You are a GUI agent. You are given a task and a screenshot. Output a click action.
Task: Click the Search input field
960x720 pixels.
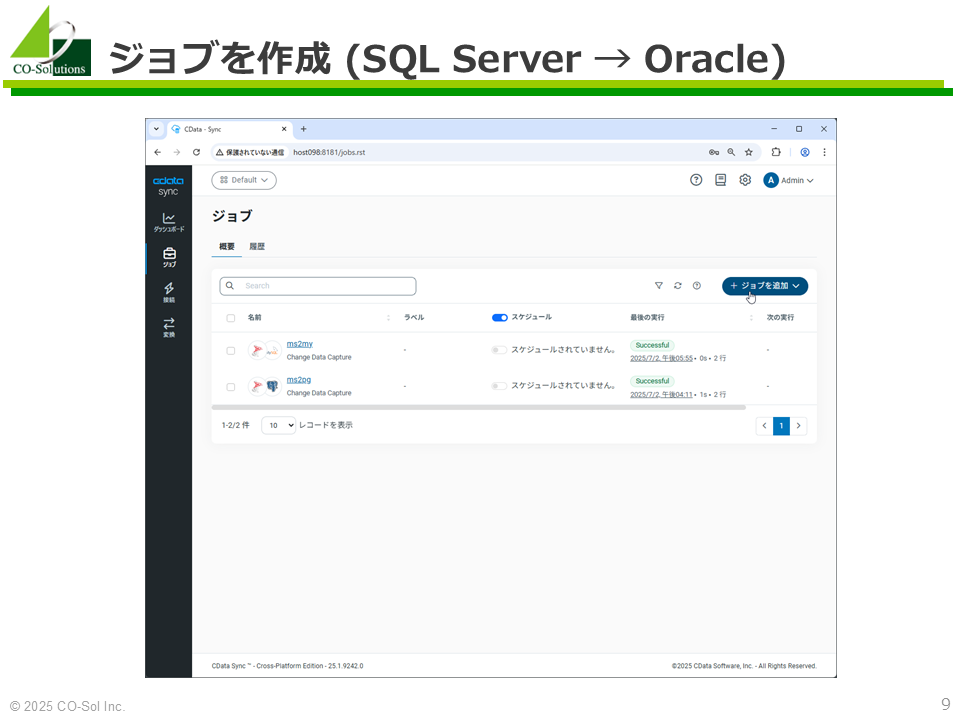coord(318,286)
